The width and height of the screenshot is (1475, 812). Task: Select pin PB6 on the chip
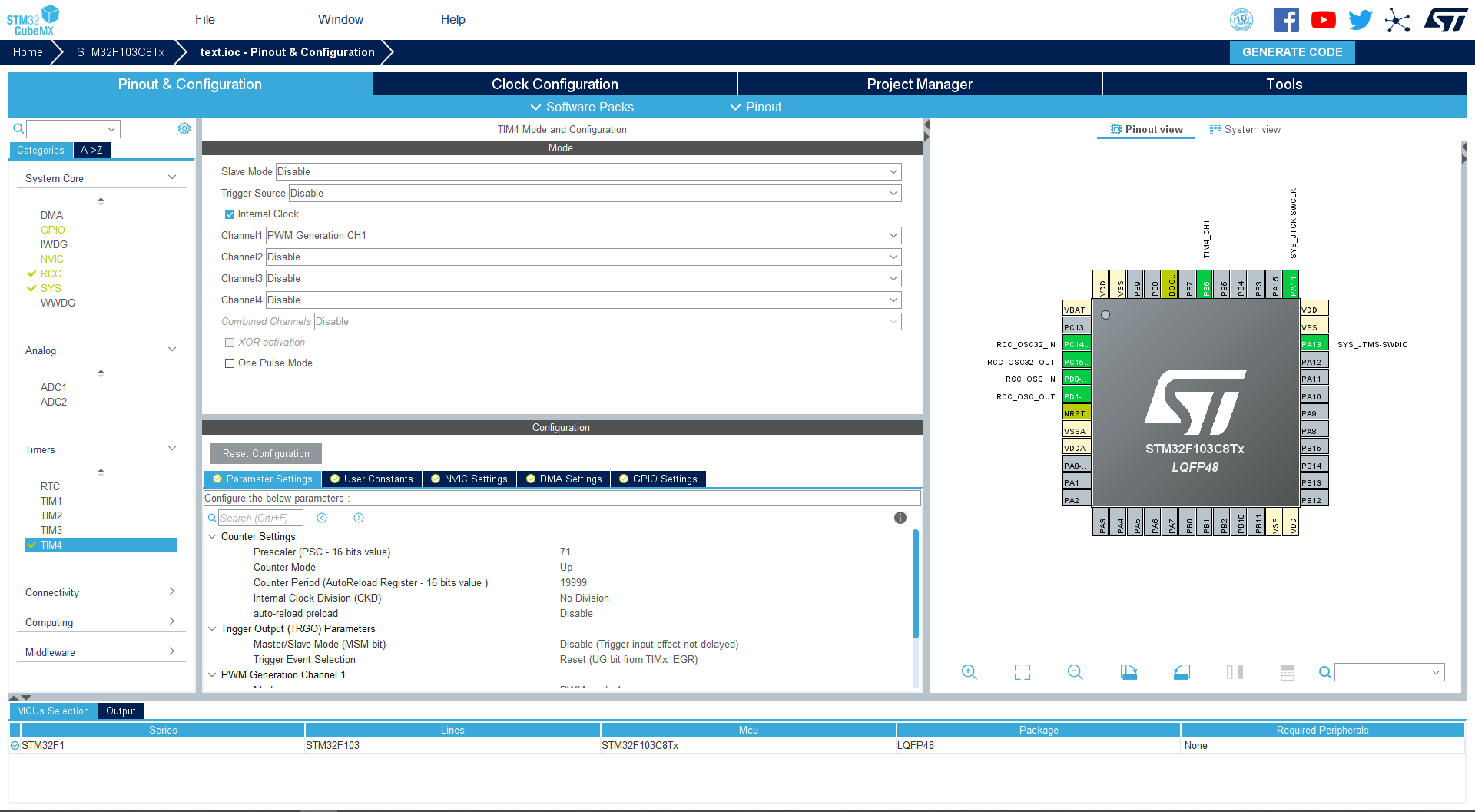(x=1205, y=284)
